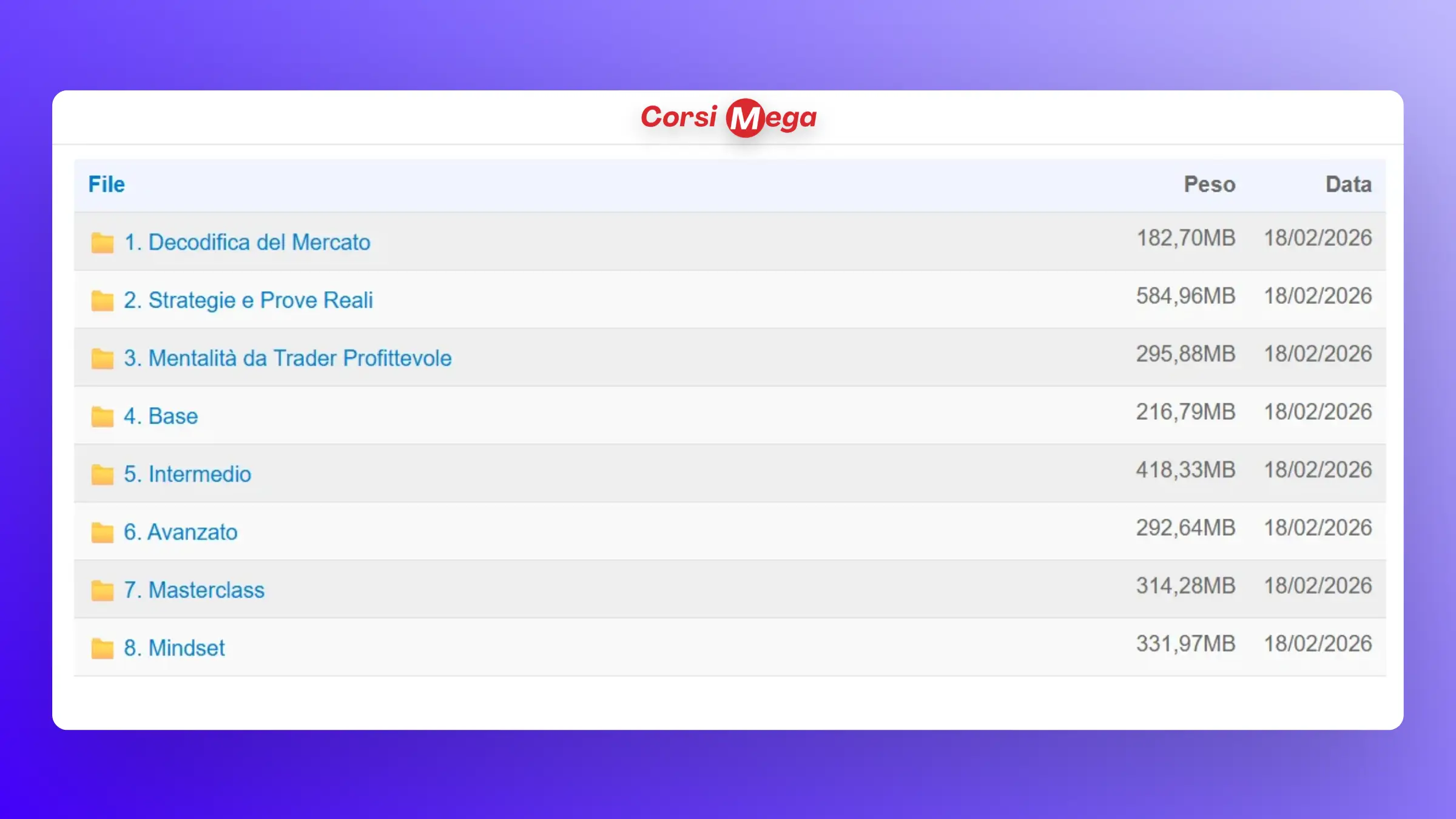
Task: Open the "8. Mindset" folder link
Action: [174, 648]
